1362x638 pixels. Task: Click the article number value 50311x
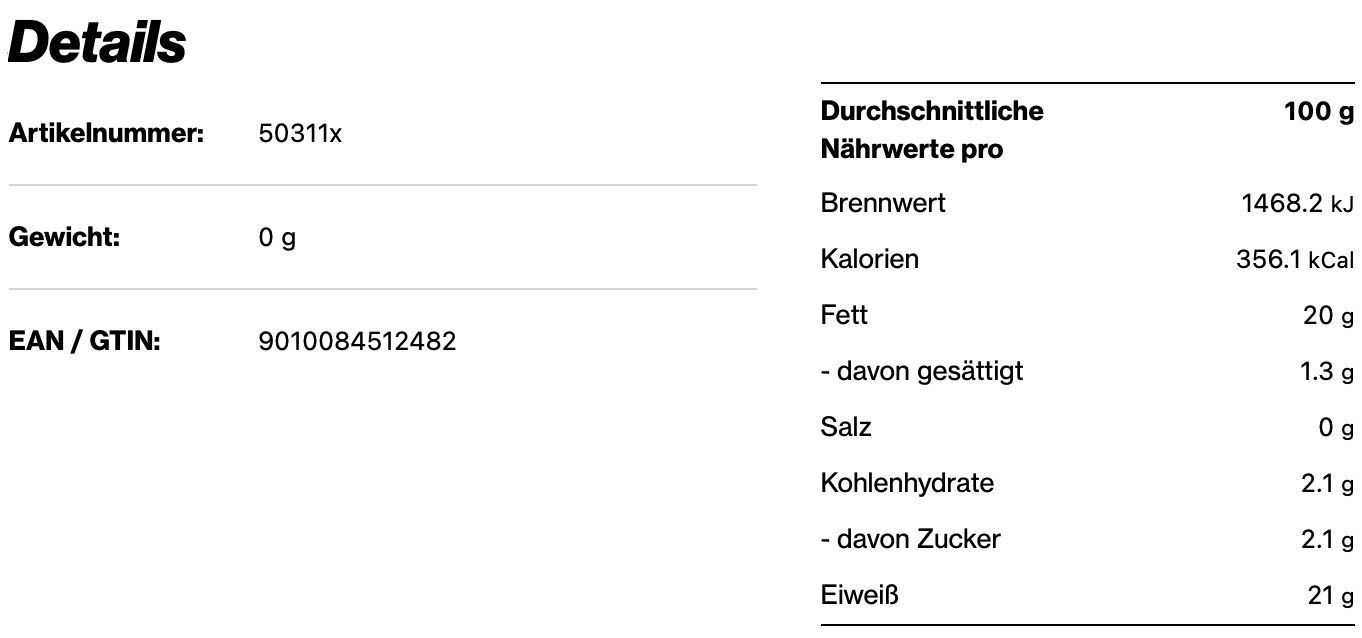(300, 134)
